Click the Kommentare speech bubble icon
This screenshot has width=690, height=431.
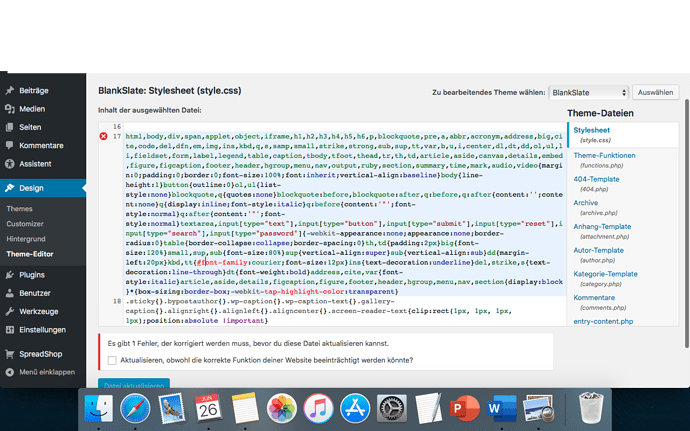(x=10, y=145)
